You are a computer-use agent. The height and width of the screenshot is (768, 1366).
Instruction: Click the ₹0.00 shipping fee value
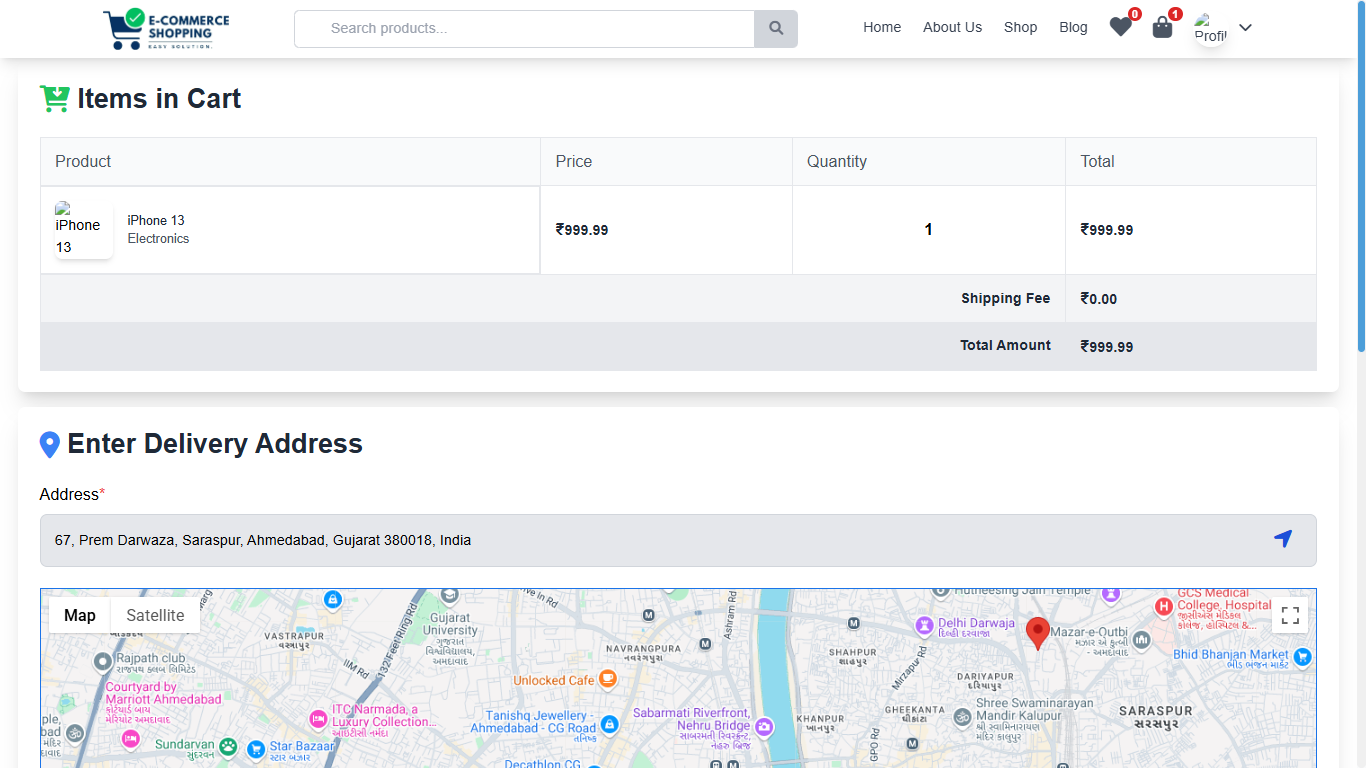click(x=1099, y=299)
